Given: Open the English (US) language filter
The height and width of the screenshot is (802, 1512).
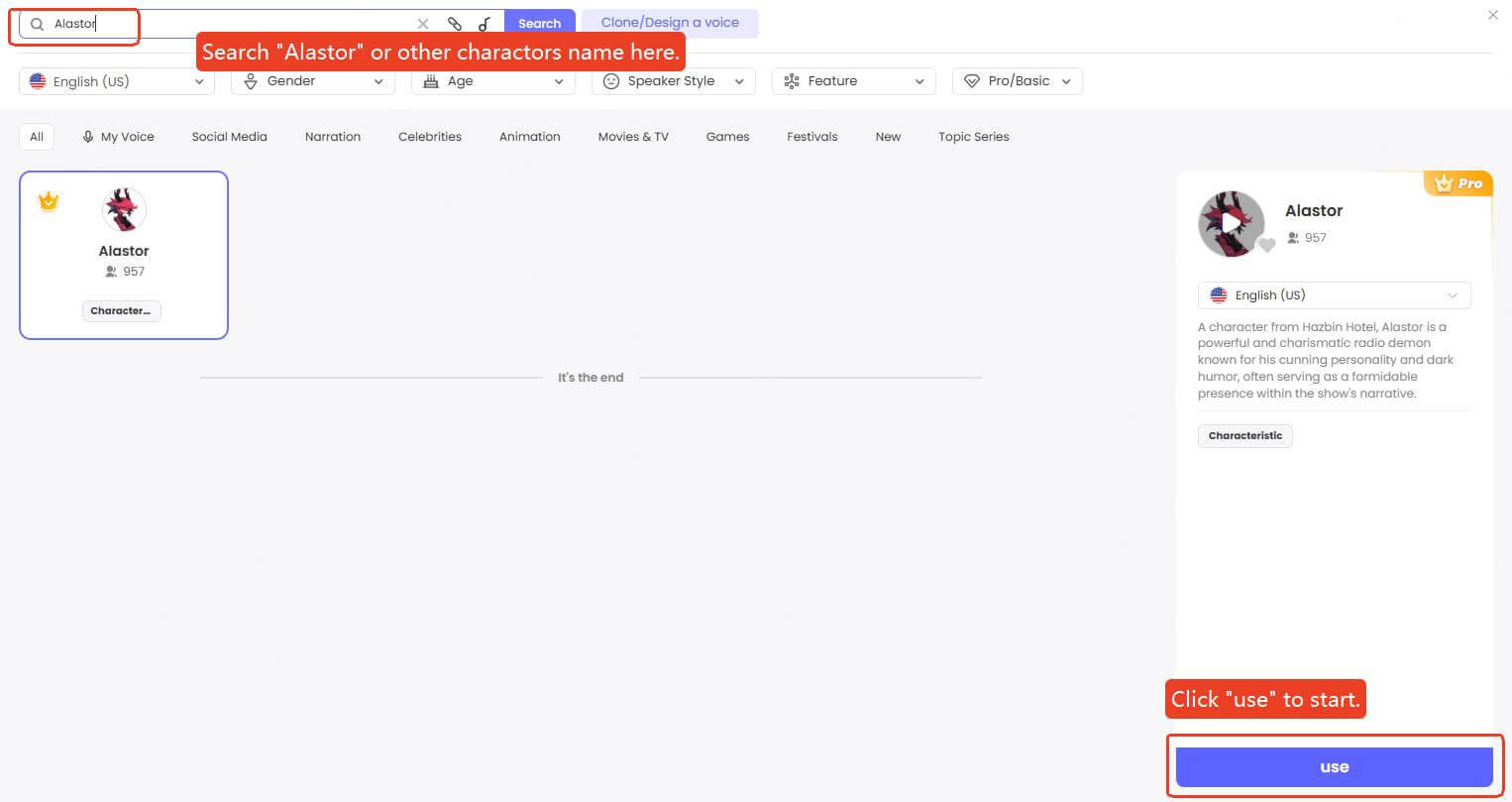Looking at the screenshot, I should click(x=117, y=81).
